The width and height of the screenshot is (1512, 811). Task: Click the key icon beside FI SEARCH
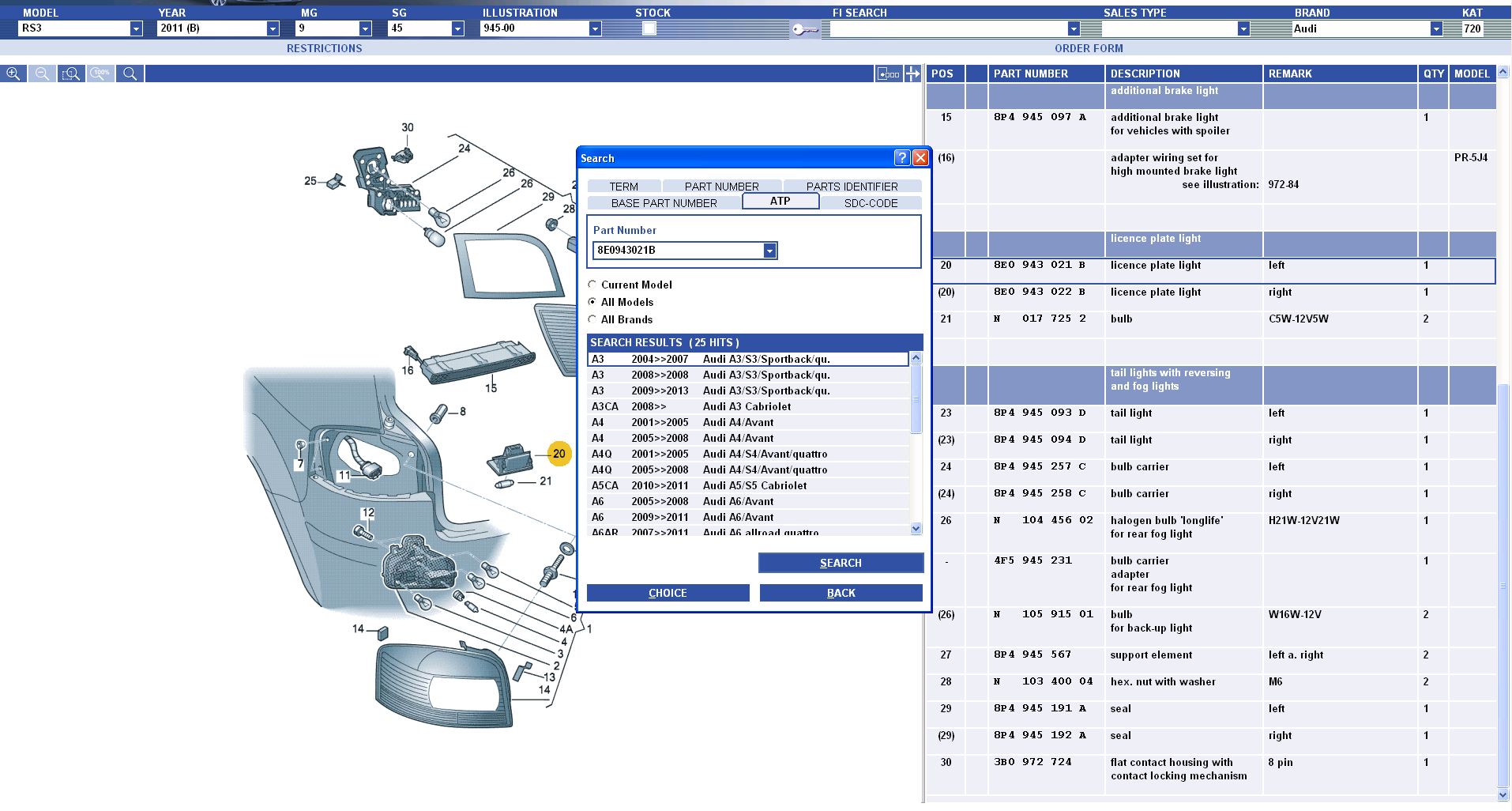click(x=804, y=29)
